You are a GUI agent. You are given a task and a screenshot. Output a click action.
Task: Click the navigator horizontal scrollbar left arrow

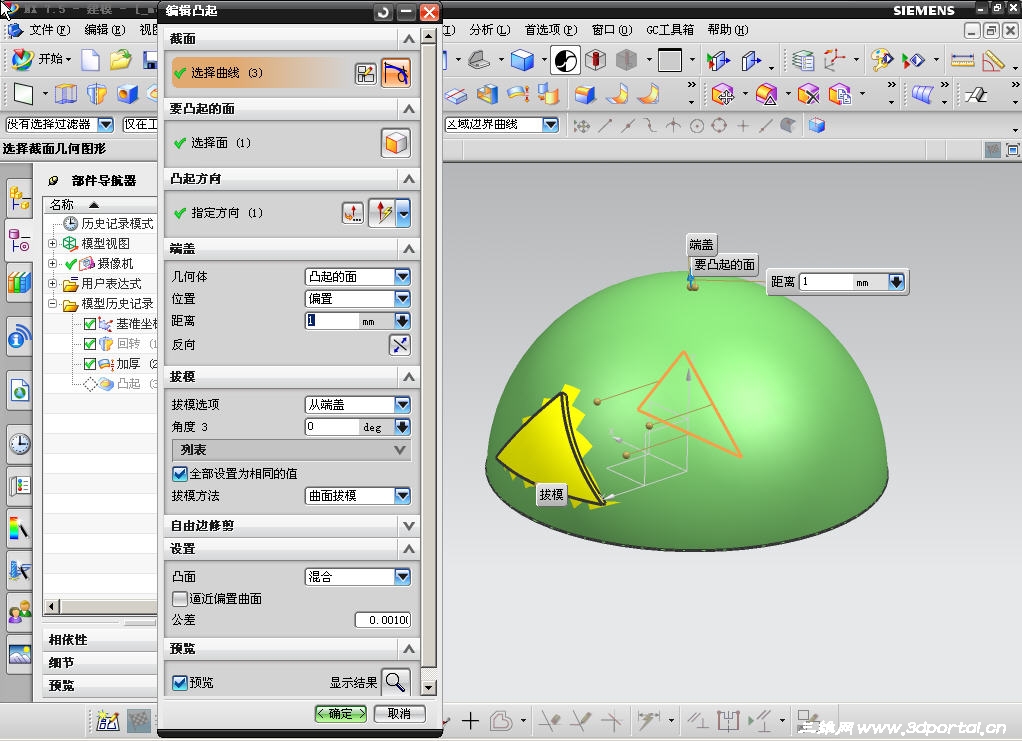tap(52, 606)
